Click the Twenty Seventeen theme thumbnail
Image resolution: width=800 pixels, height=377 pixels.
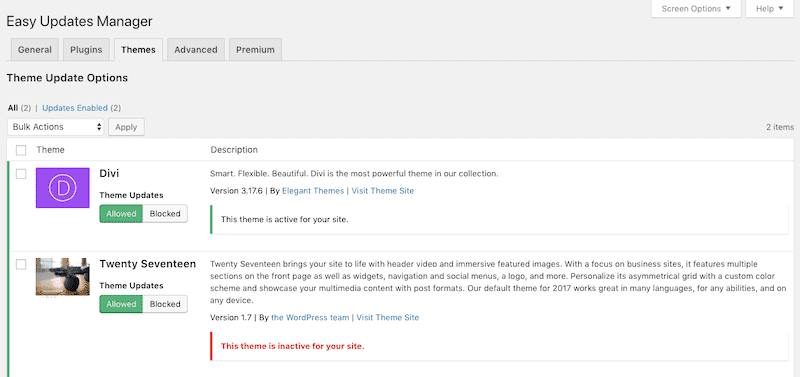[63, 277]
